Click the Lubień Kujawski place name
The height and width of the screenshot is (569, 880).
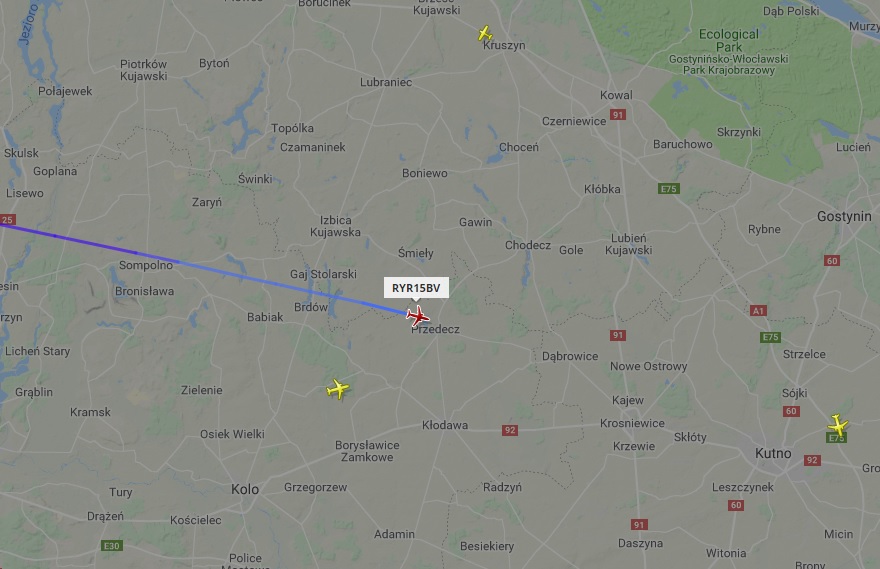pyautogui.click(x=629, y=244)
